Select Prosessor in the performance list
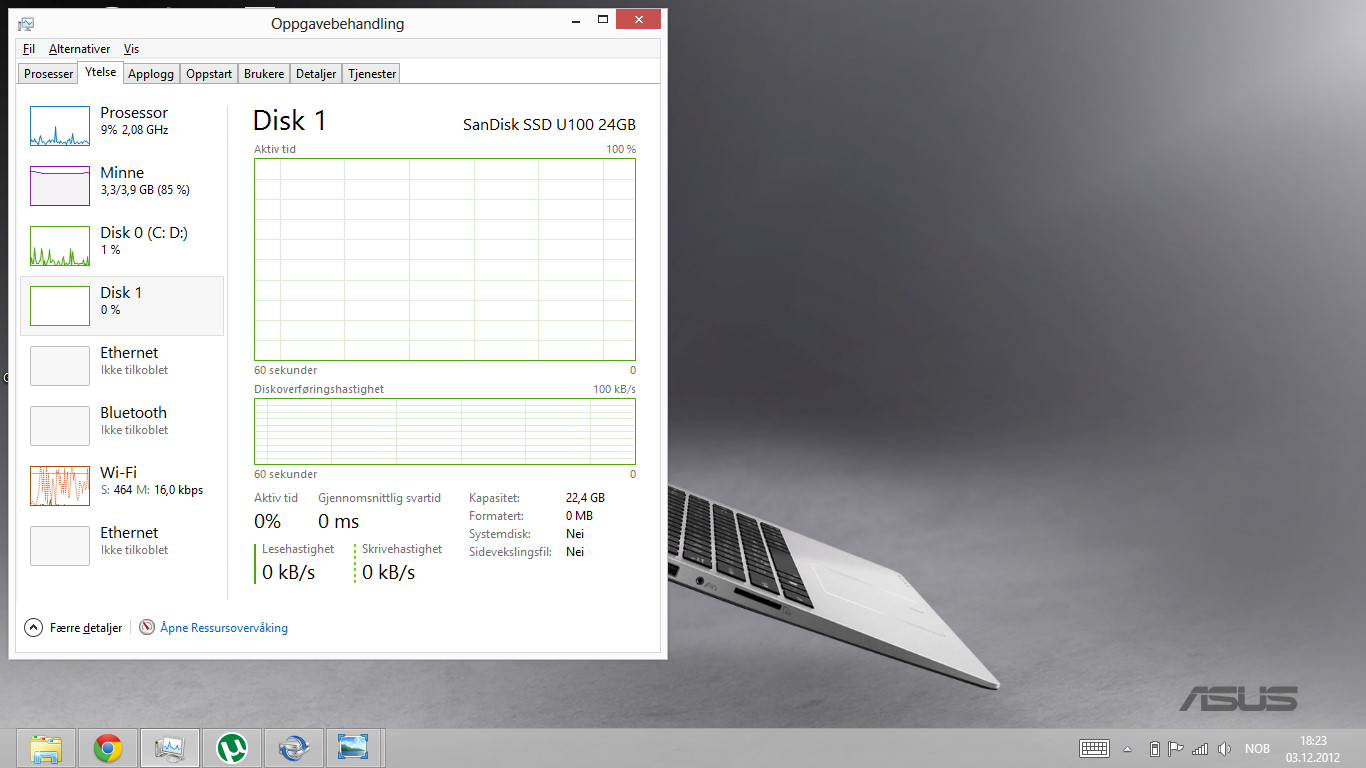This screenshot has height=768, width=1366. (122, 126)
